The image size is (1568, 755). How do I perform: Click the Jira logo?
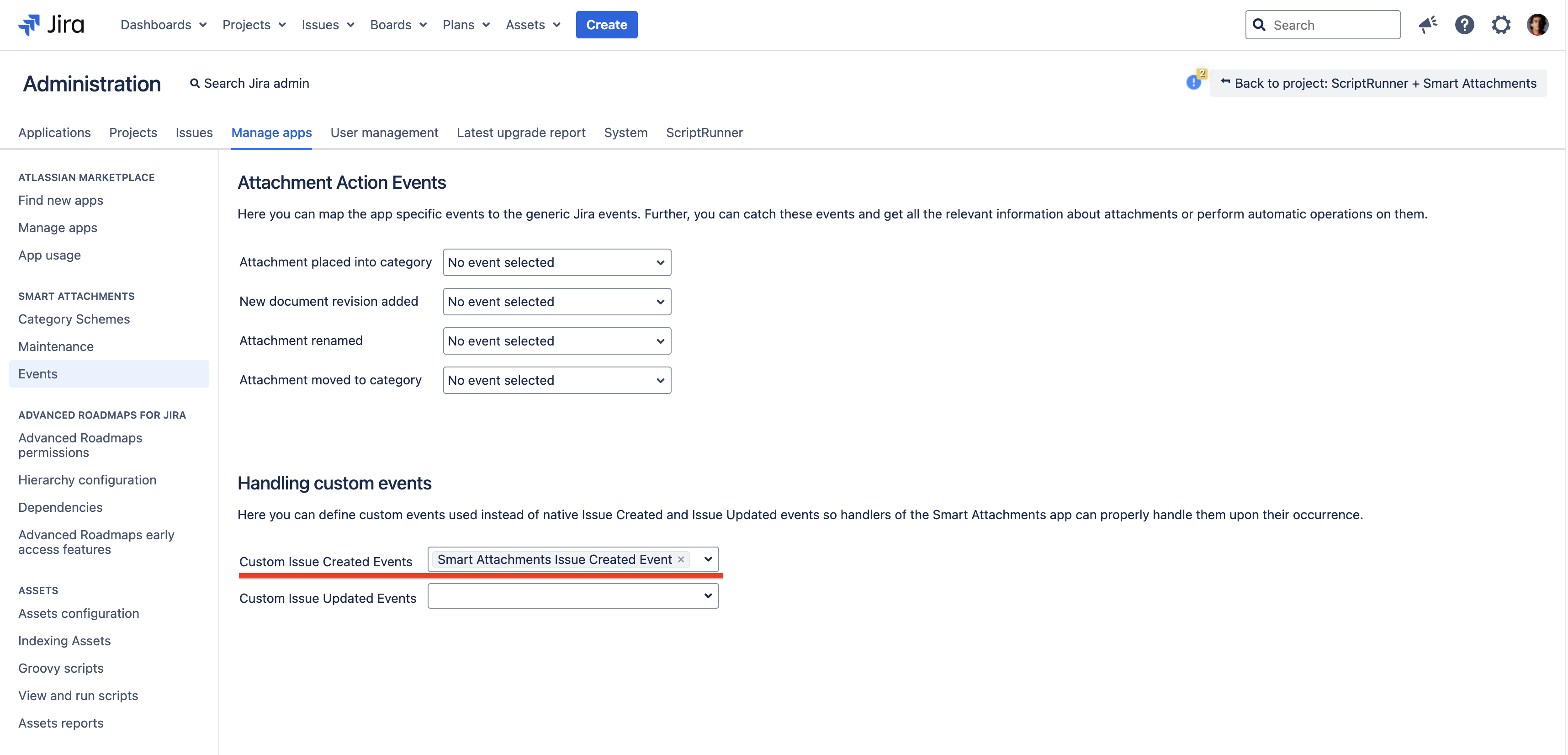[x=51, y=25]
